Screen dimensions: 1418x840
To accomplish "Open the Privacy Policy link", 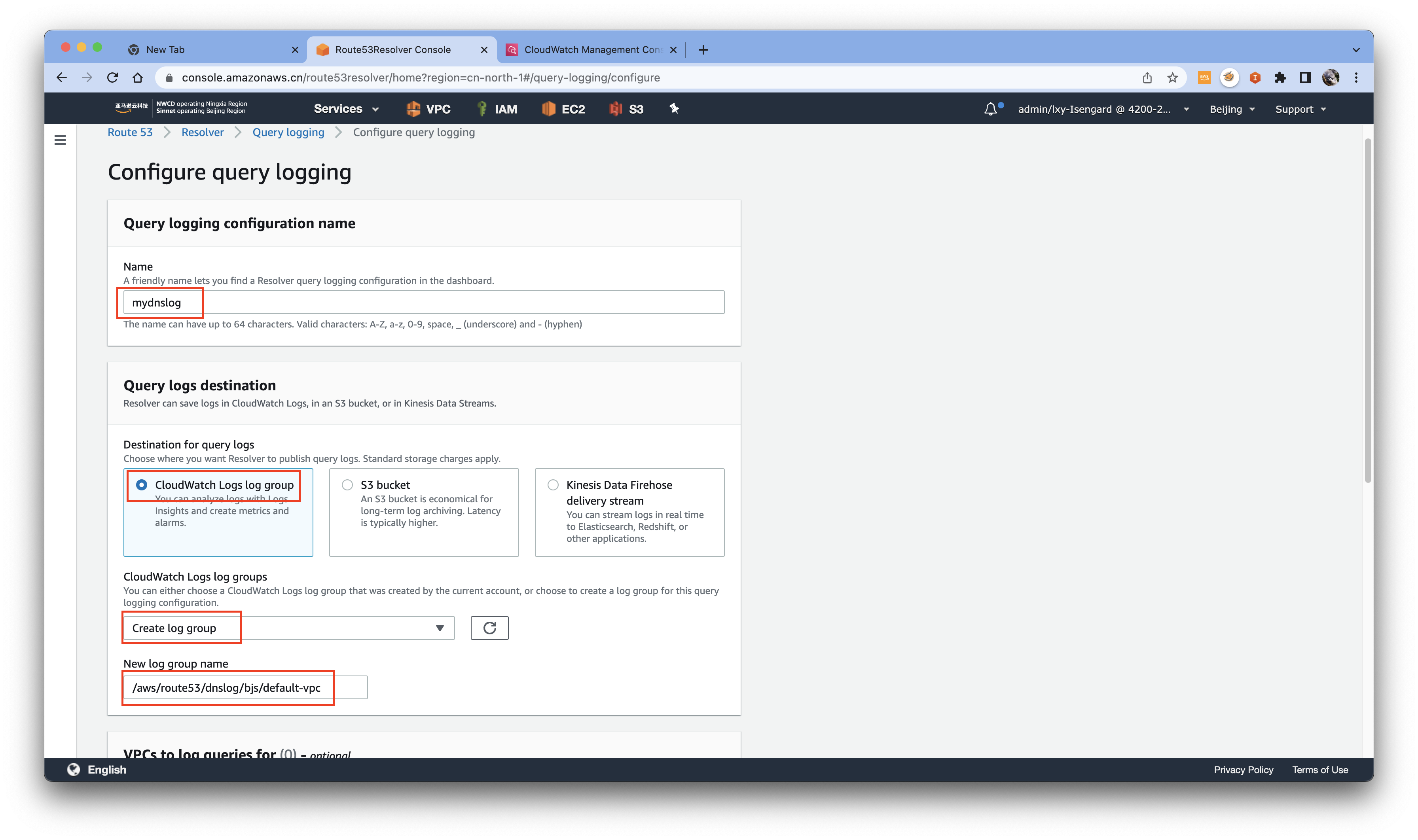I will 1243,770.
